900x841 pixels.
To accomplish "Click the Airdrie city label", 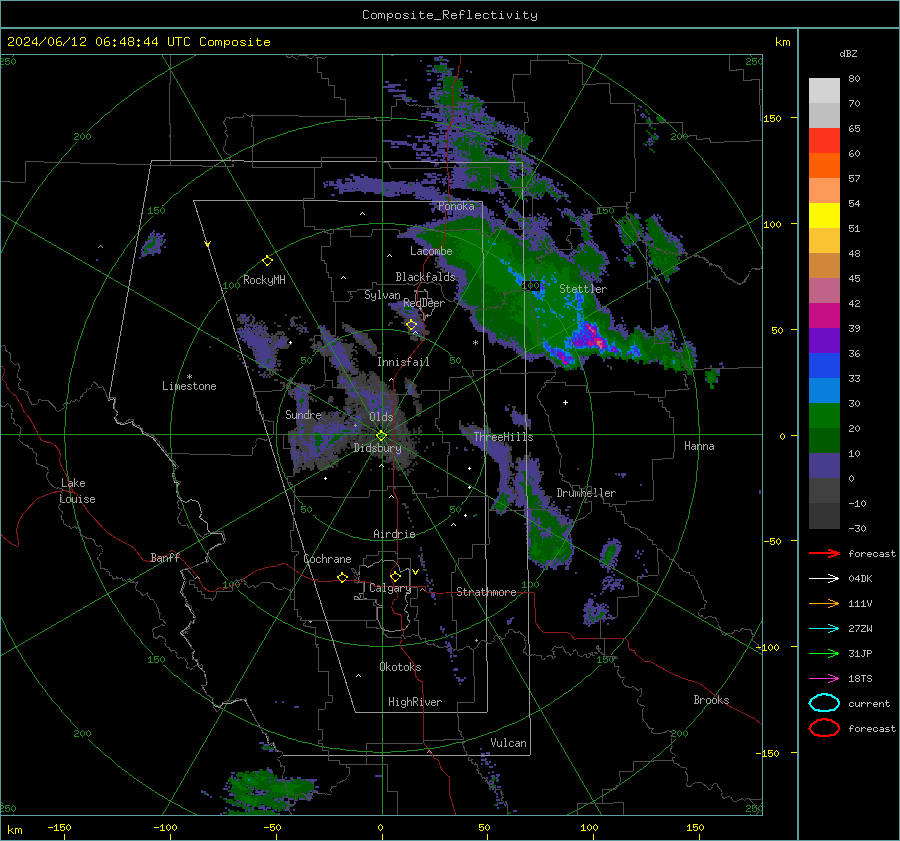I will point(394,534).
